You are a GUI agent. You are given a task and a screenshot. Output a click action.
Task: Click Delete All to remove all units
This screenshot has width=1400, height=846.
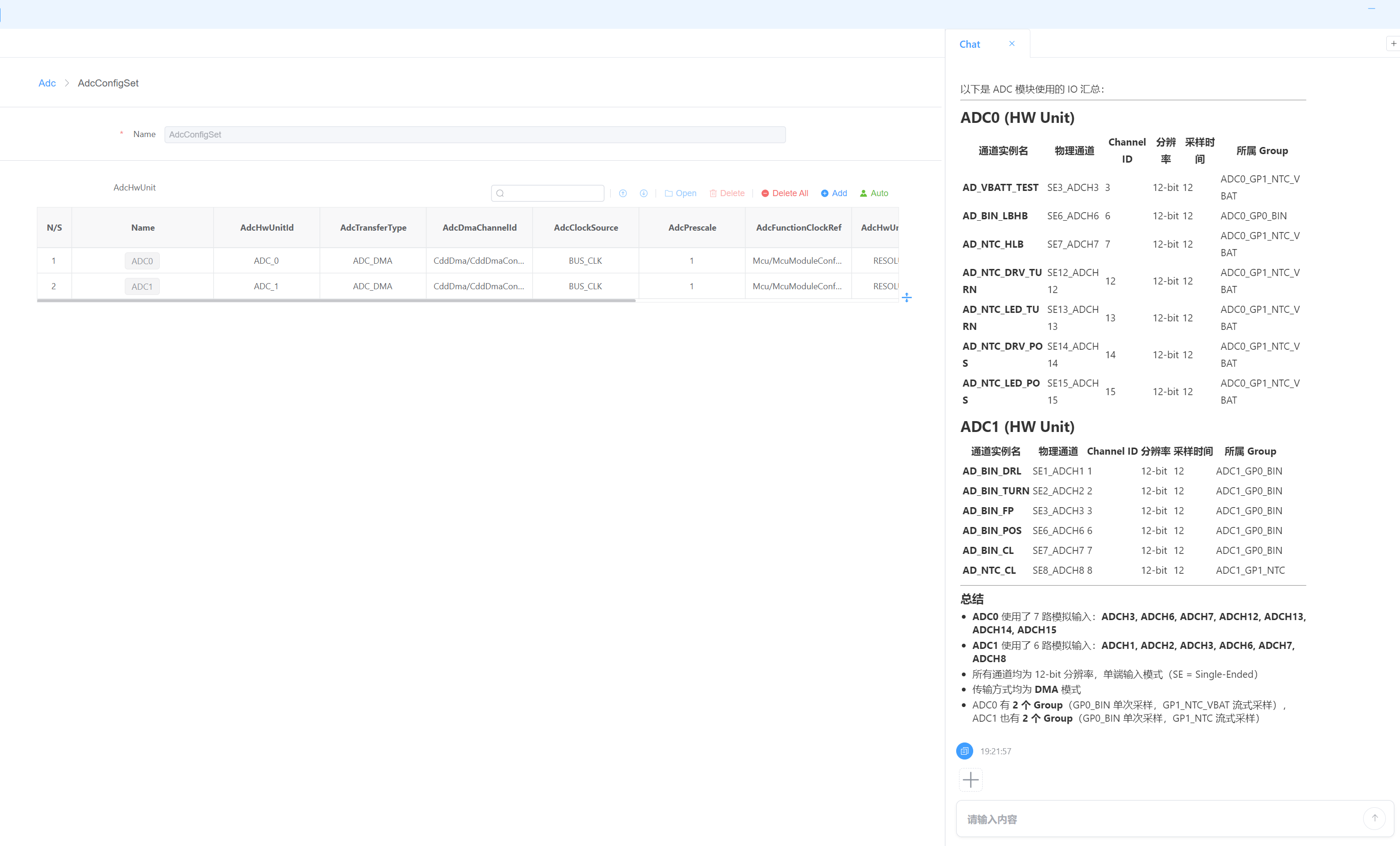pyautogui.click(x=784, y=193)
